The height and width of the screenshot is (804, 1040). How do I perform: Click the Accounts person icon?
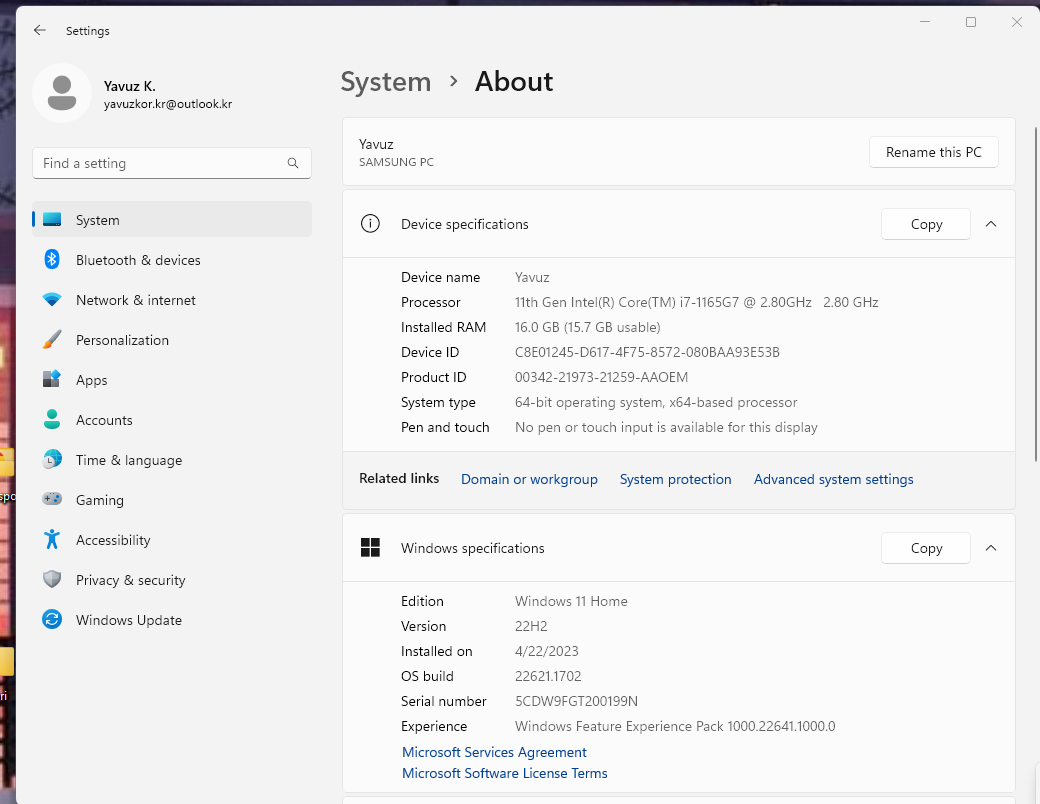52,419
